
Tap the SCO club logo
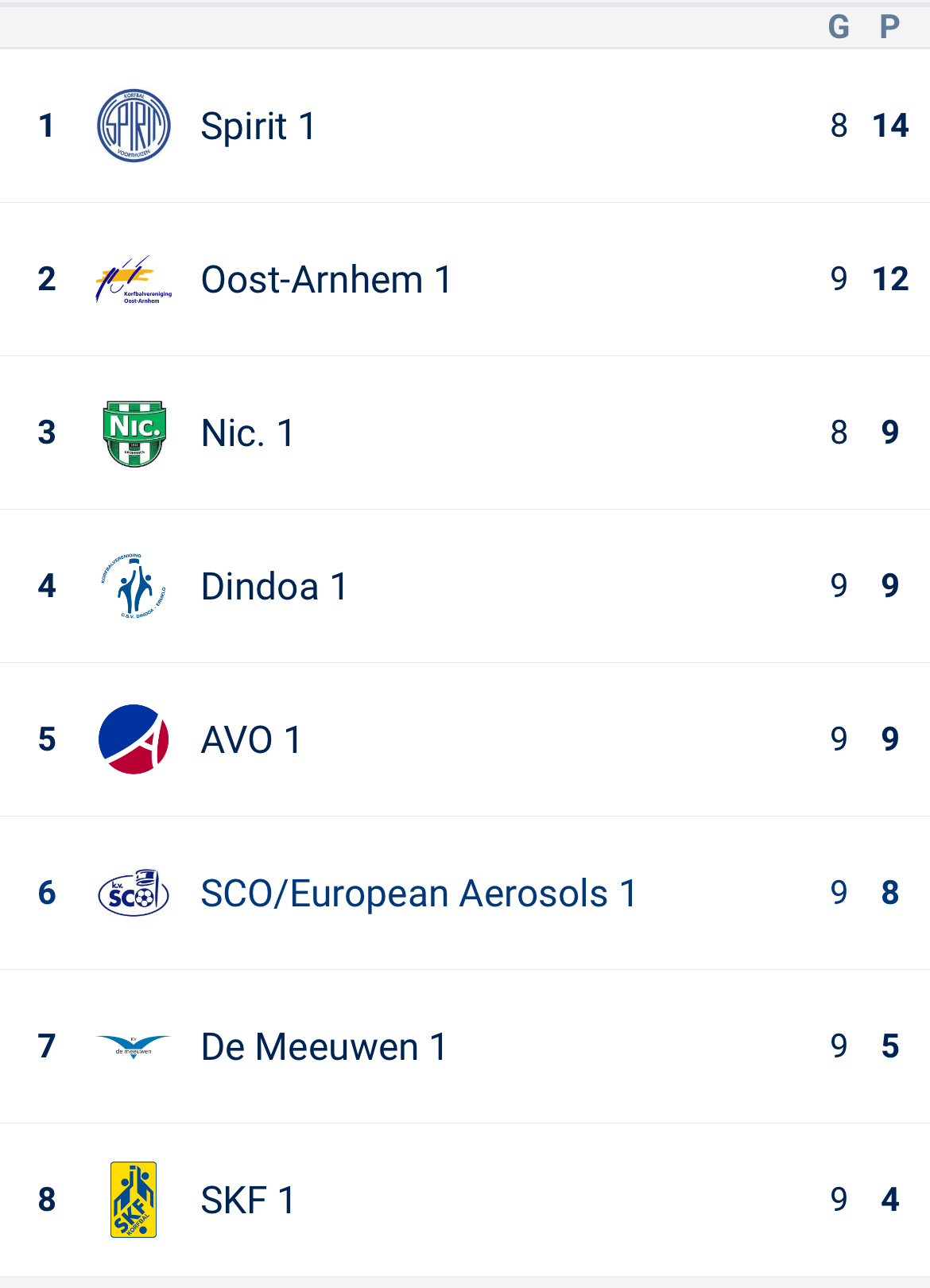point(134,893)
